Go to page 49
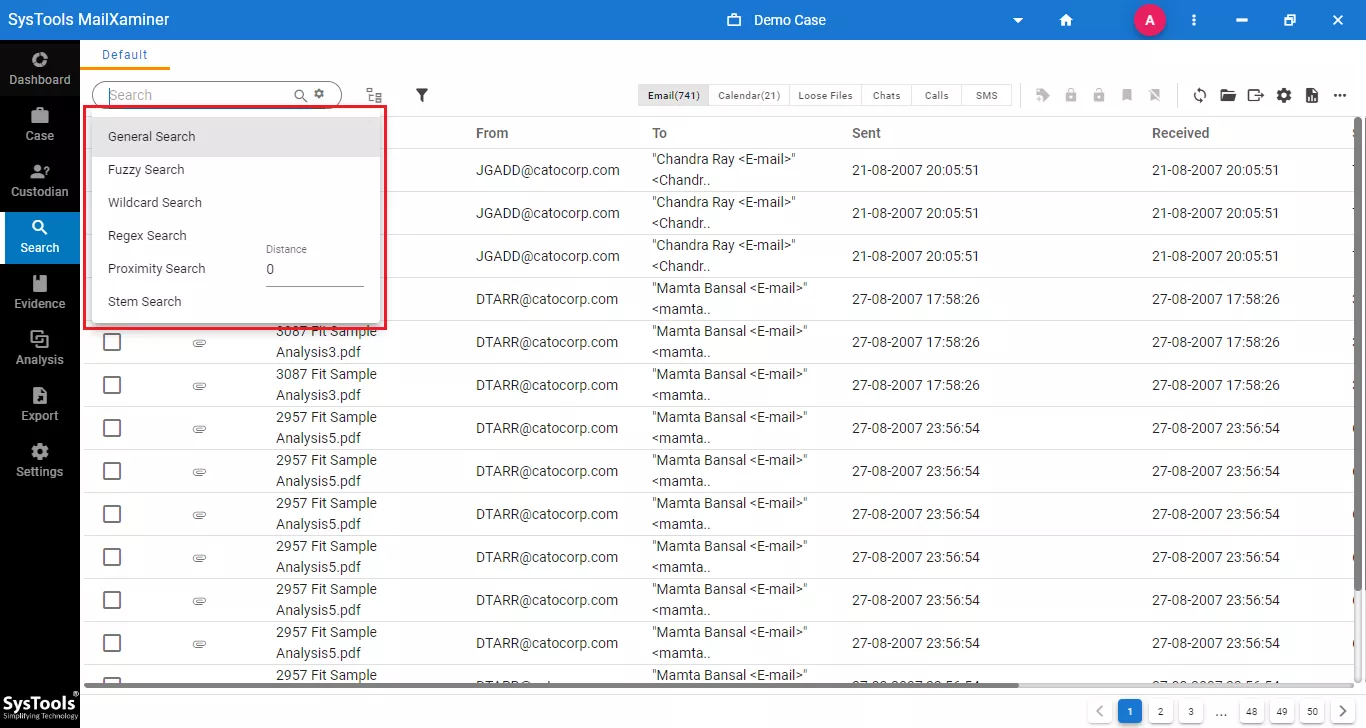Viewport: 1366px width, 728px height. pyautogui.click(x=1282, y=712)
